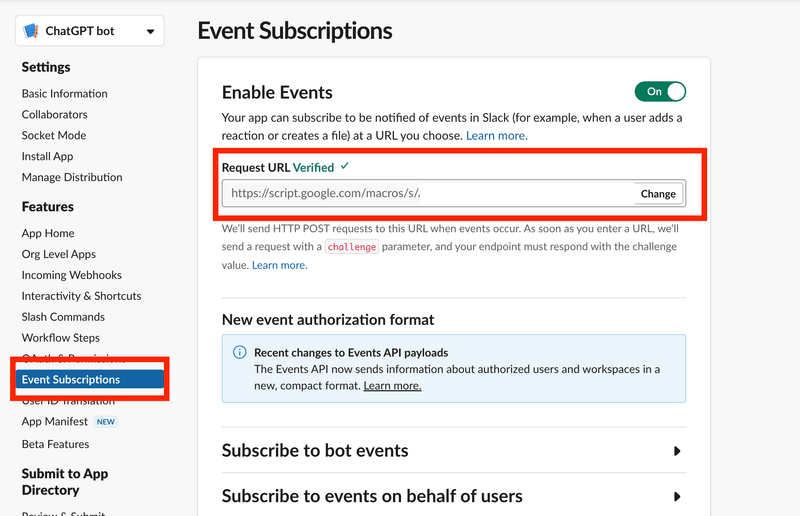Screen dimensions: 800x516
Task: Go to Beta Features
Action: click(x=55, y=444)
